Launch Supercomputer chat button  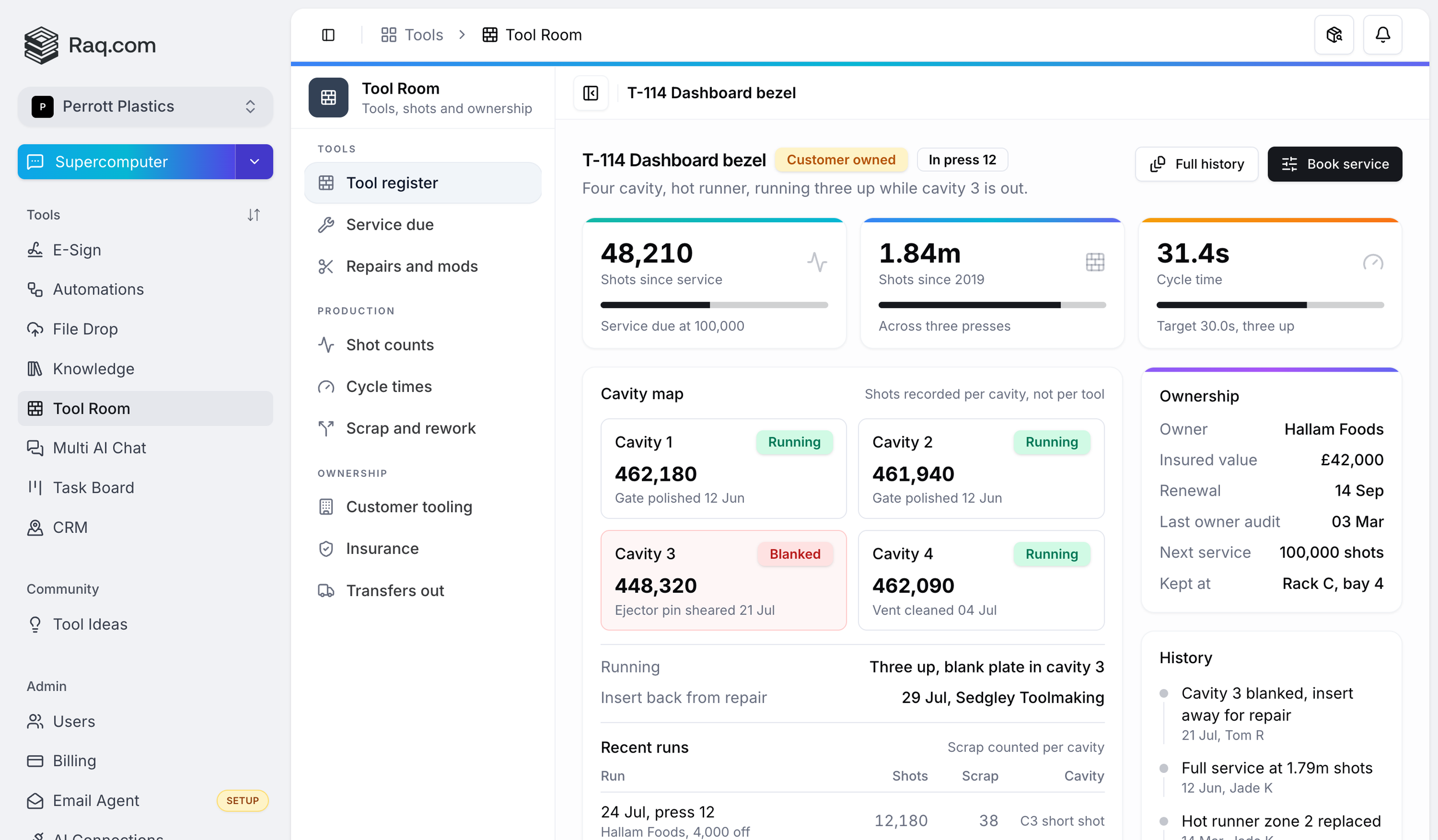coord(126,162)
